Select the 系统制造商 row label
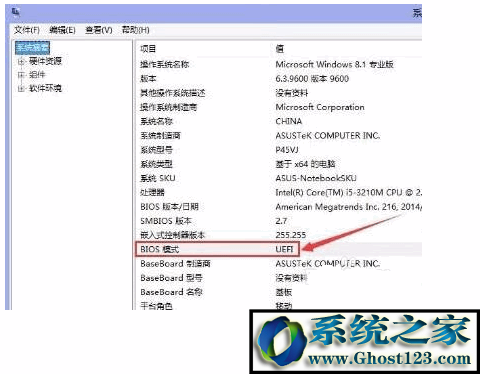This screenshot has width=480, height=374. pyautogui.click(x=160, y=136)
